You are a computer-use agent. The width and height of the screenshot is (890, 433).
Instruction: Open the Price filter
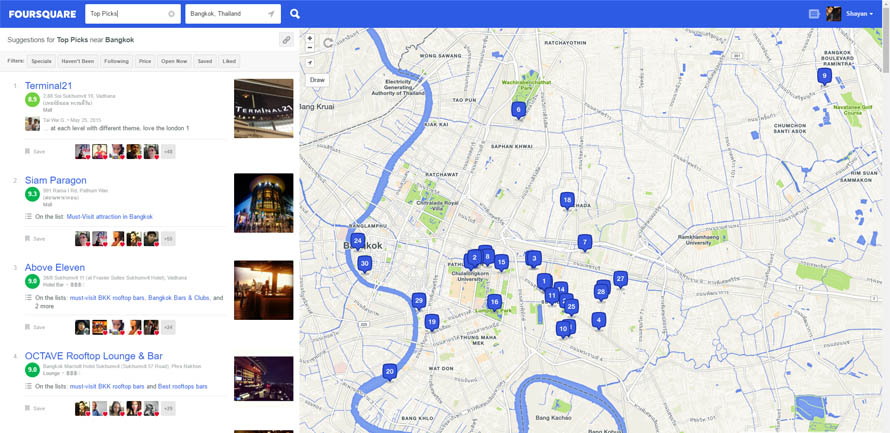click(145, 61)
